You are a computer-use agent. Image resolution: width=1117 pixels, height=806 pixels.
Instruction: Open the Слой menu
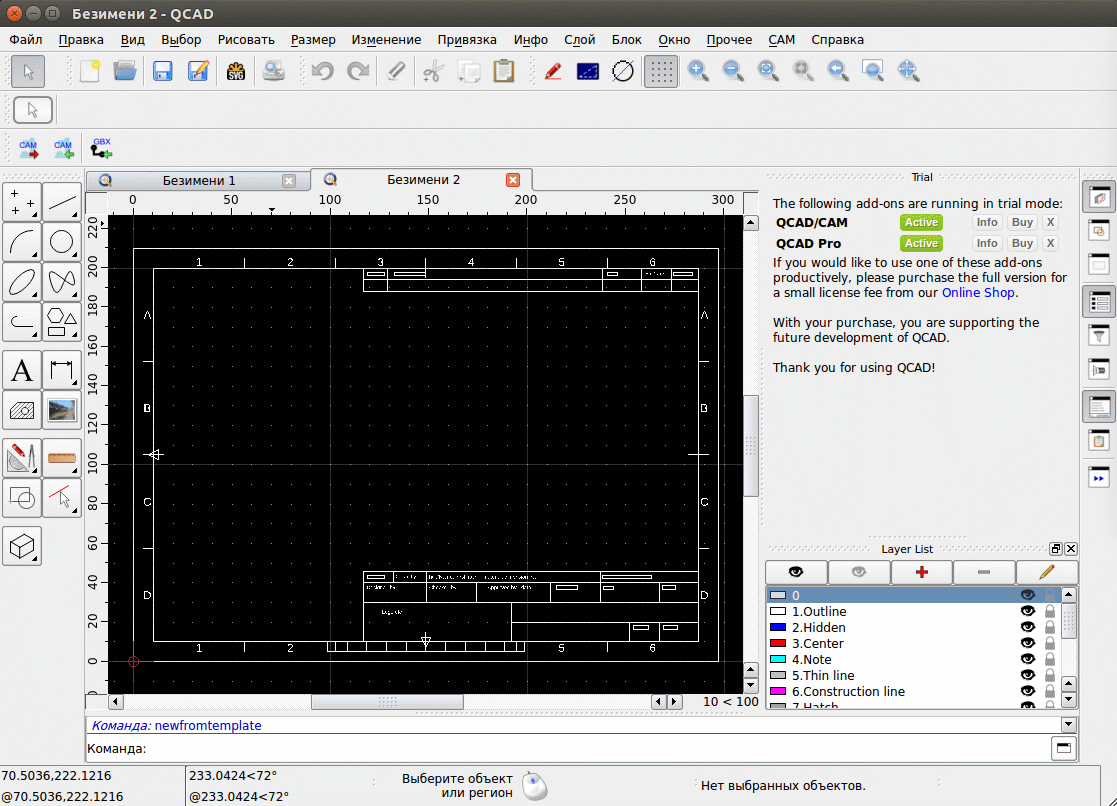(579, 40)
